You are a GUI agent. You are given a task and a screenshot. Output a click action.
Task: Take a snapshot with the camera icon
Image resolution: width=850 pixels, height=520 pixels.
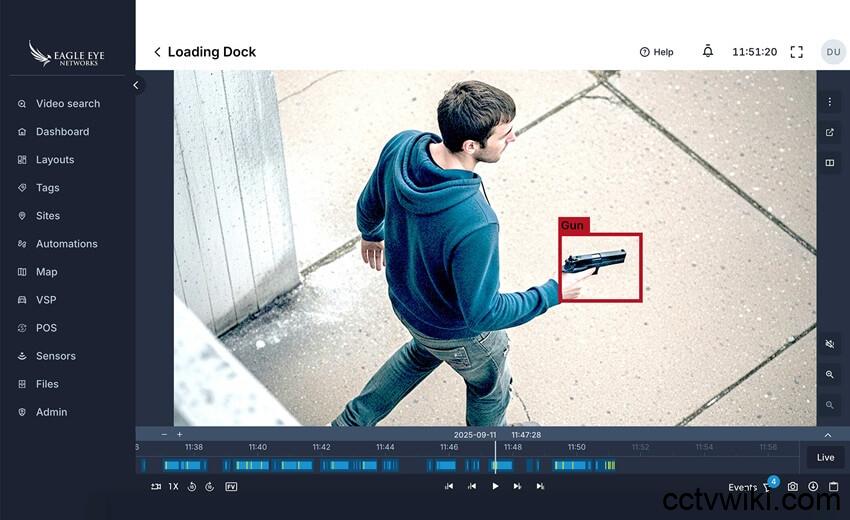pos(793,487)
